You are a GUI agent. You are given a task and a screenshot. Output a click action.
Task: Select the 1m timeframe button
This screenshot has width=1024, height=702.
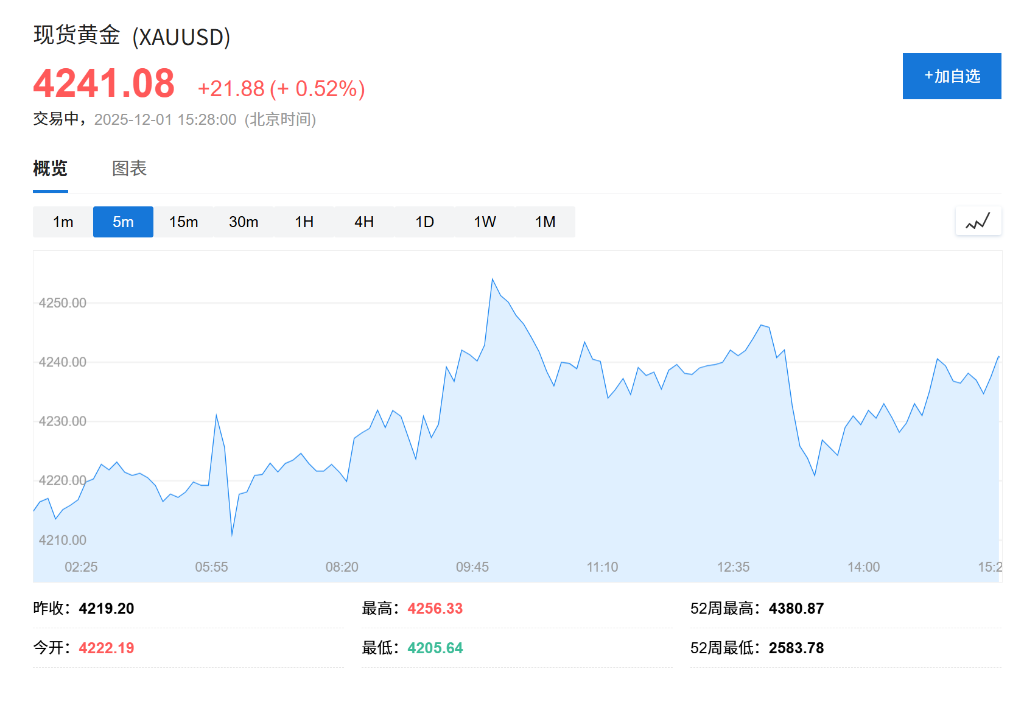click(x=62, y=221)
